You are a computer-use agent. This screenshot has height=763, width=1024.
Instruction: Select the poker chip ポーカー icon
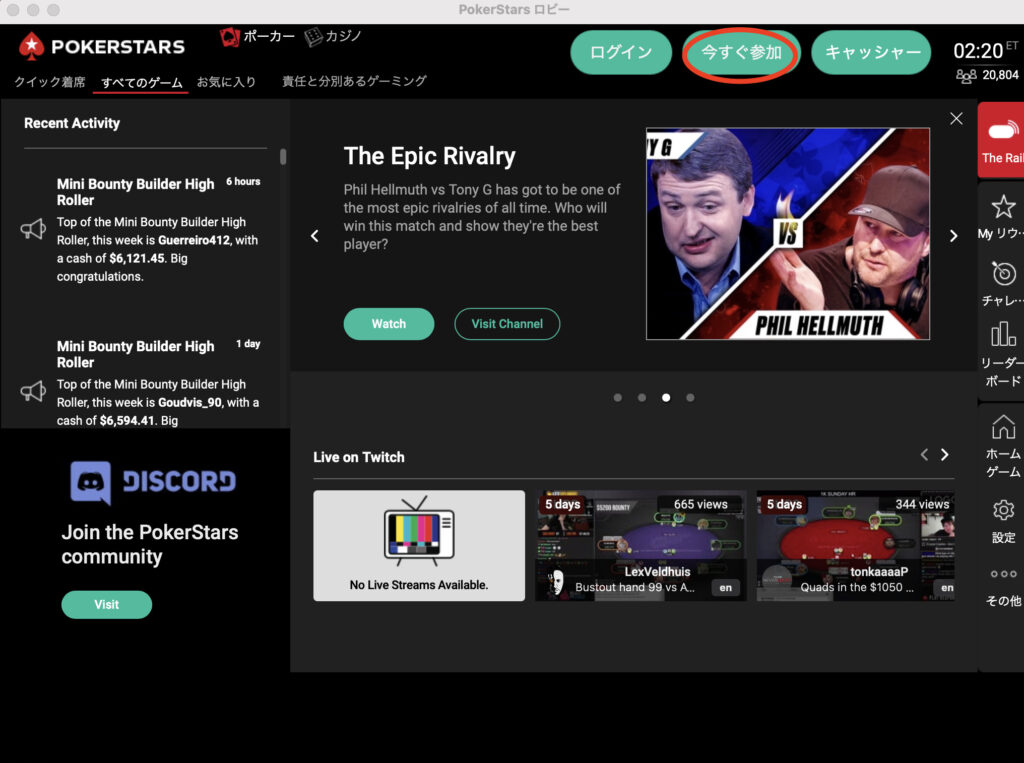[230, 37]
